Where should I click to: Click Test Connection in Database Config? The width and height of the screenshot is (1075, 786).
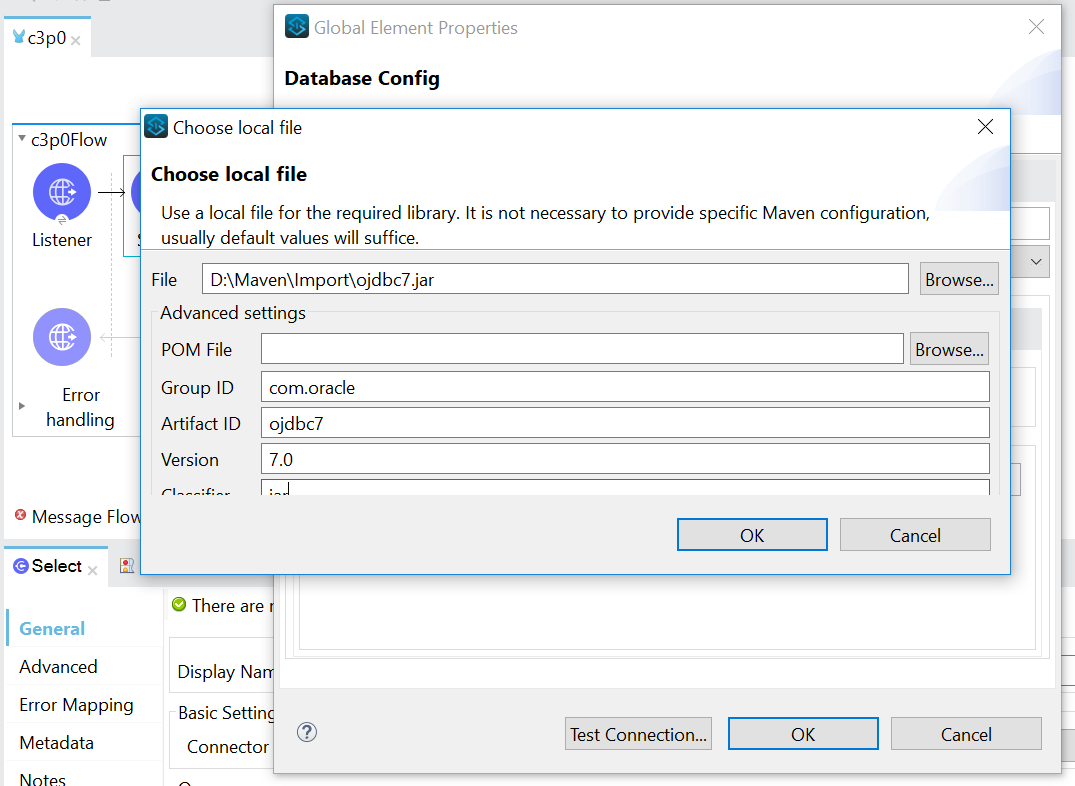coord(638,733)
